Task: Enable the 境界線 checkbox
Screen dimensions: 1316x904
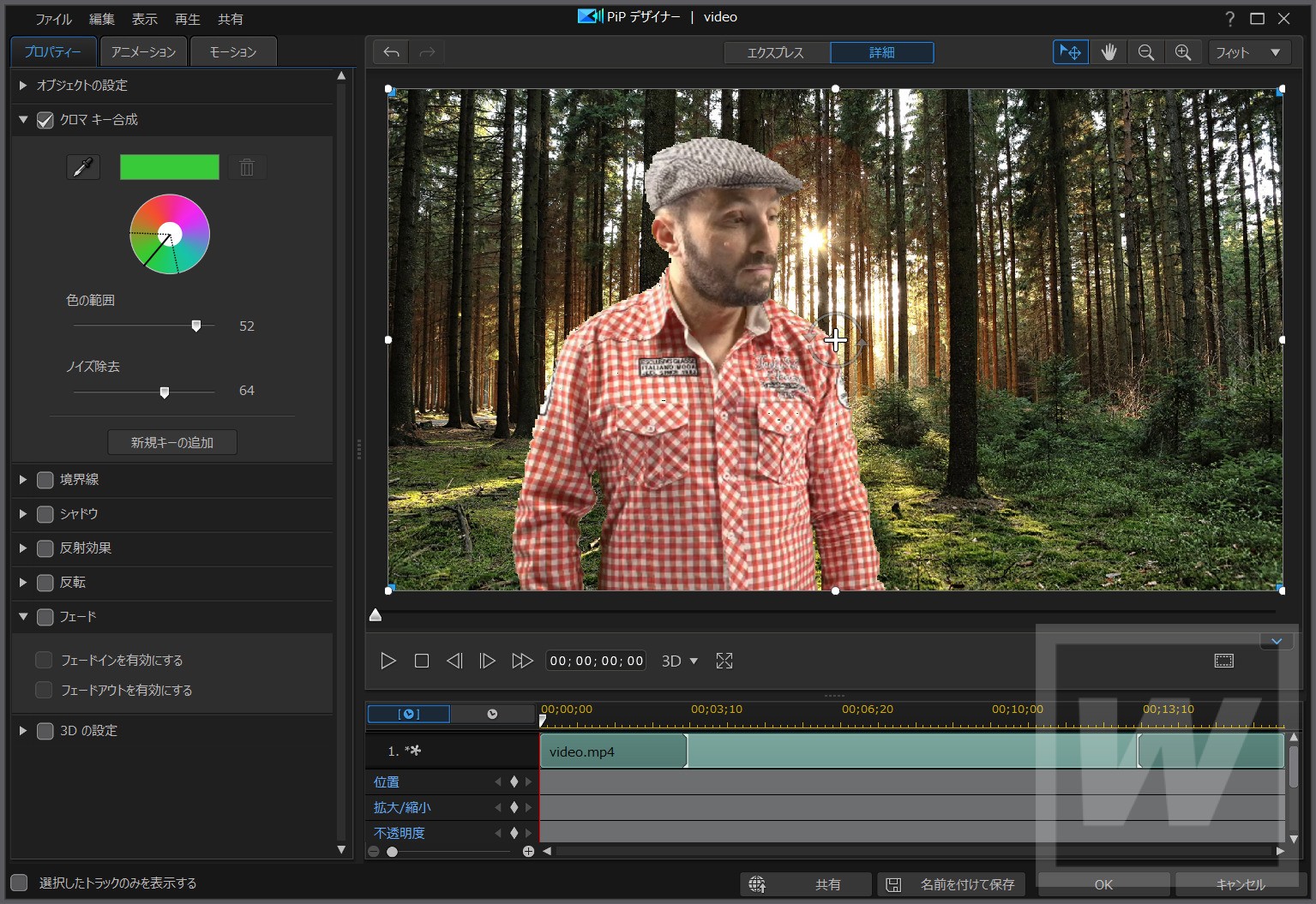Action: click(45, 480)
